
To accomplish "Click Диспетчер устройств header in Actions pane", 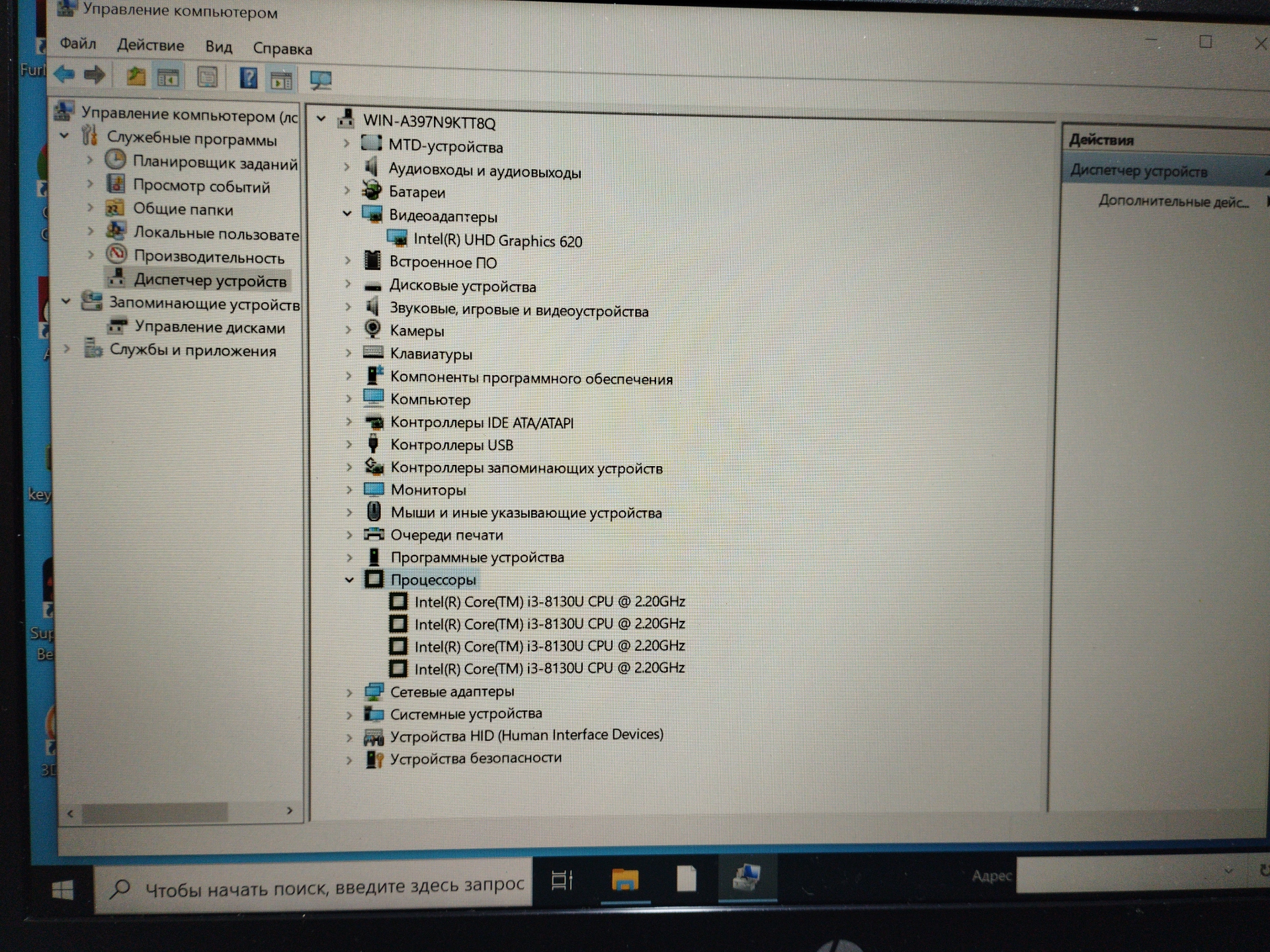I will [1138, 171].
